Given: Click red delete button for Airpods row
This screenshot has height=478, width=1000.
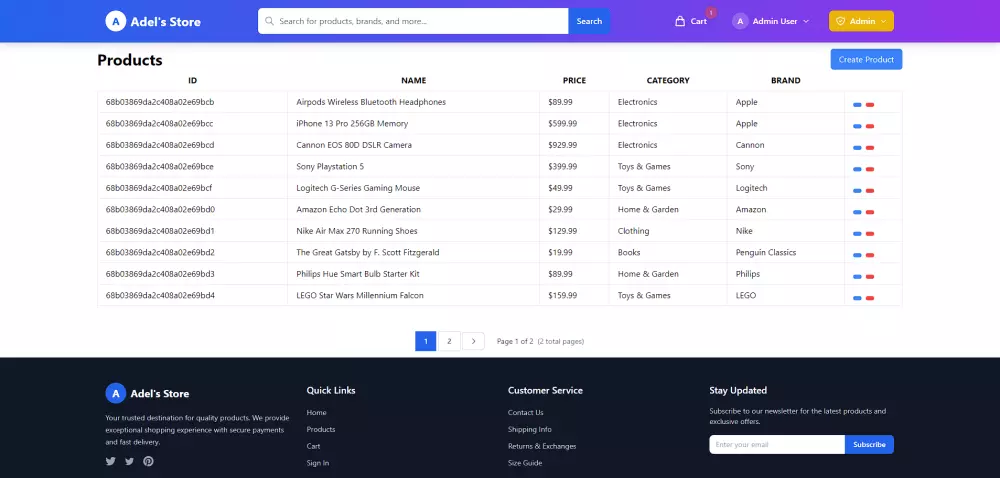Looking at the screenshot, I should tap(870, 105).
